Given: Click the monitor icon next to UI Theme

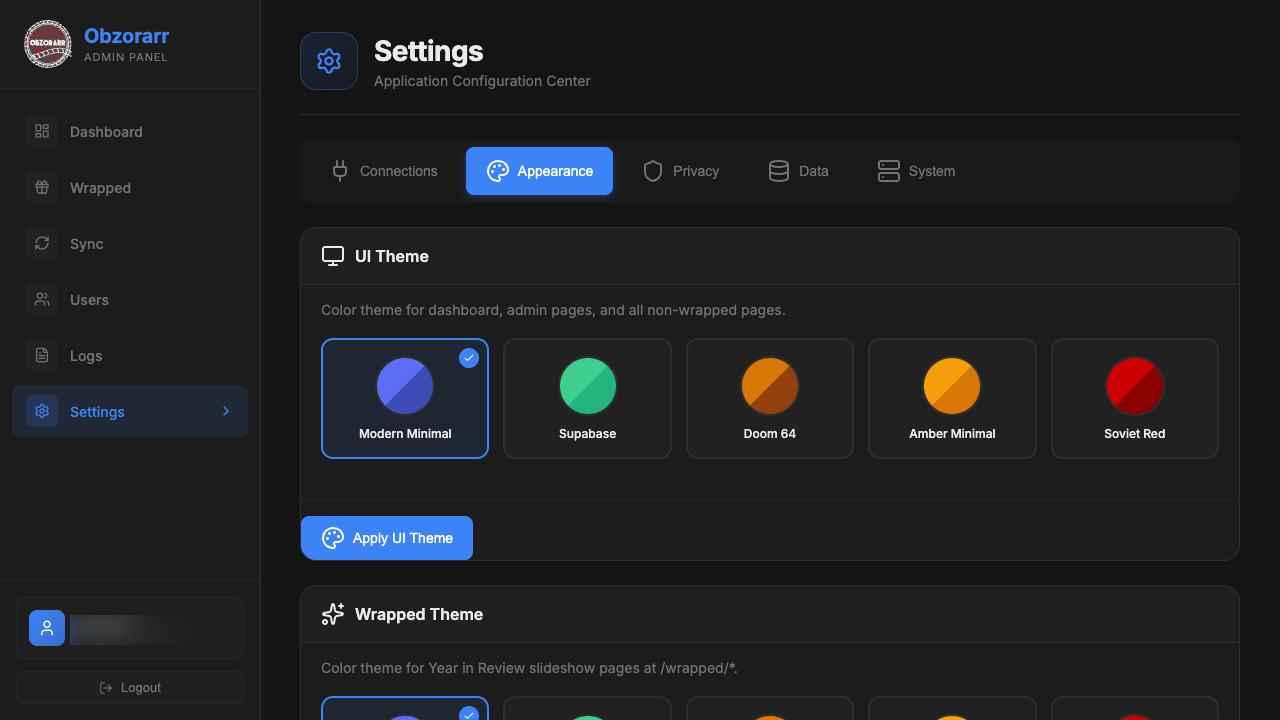Looking at the screenshot, I should (333, 256).
